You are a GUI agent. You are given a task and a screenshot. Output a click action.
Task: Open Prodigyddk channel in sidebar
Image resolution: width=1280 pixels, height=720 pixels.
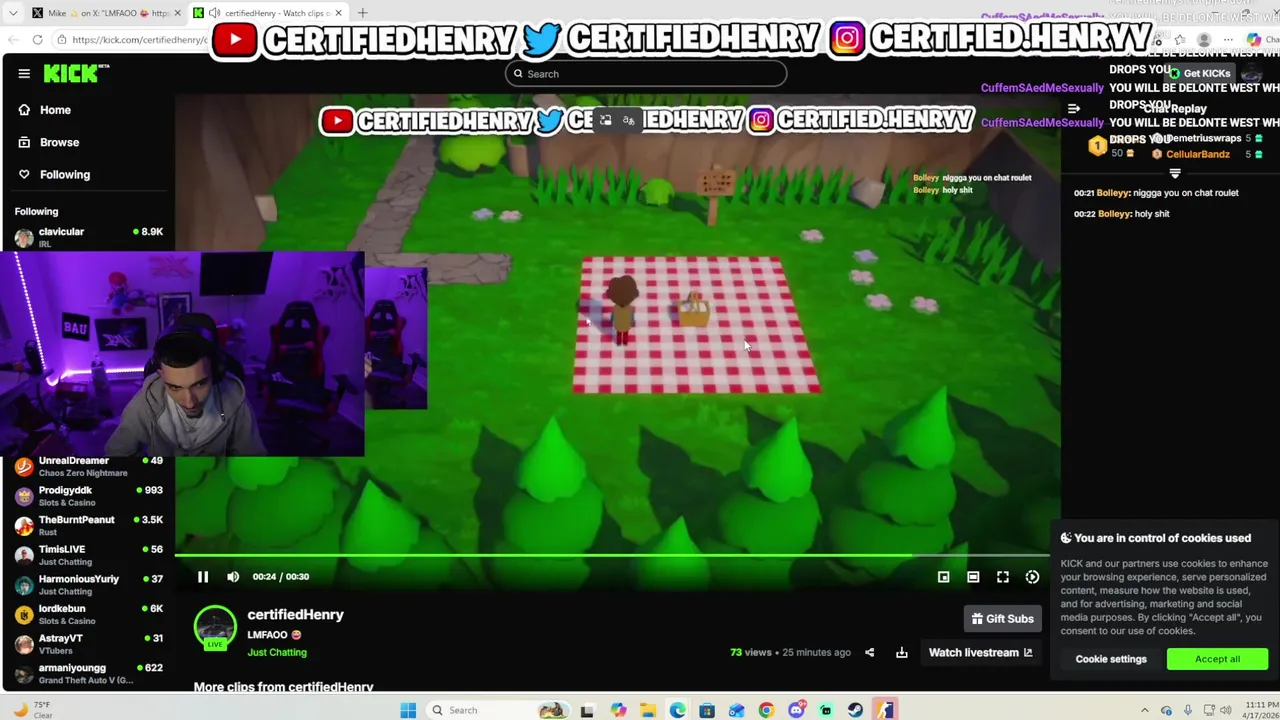click(x=88, y=496)
